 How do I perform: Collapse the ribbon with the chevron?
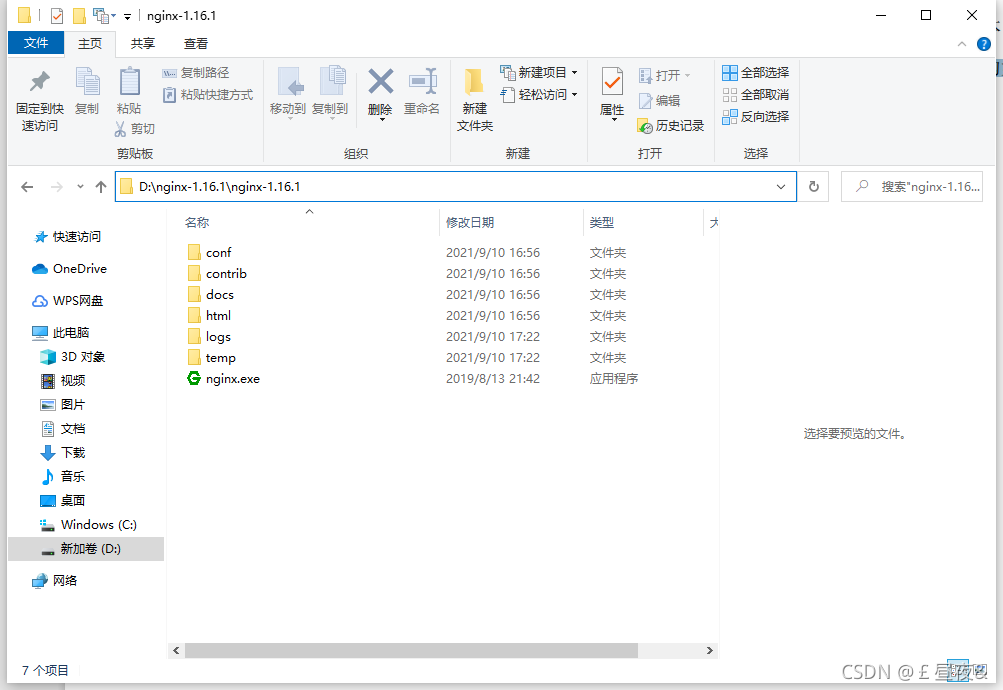pyautogui.click(x=961, y=43)
